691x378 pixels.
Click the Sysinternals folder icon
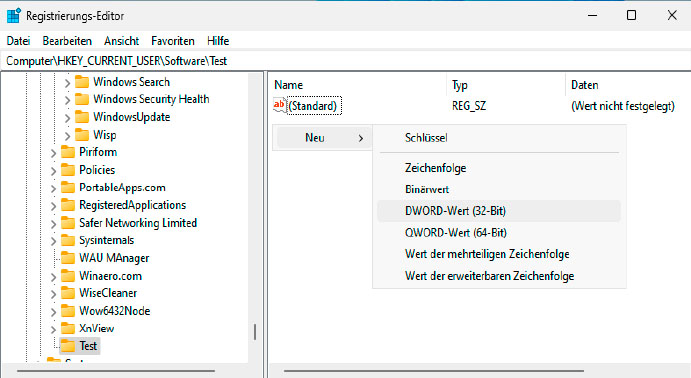(67, 240)
